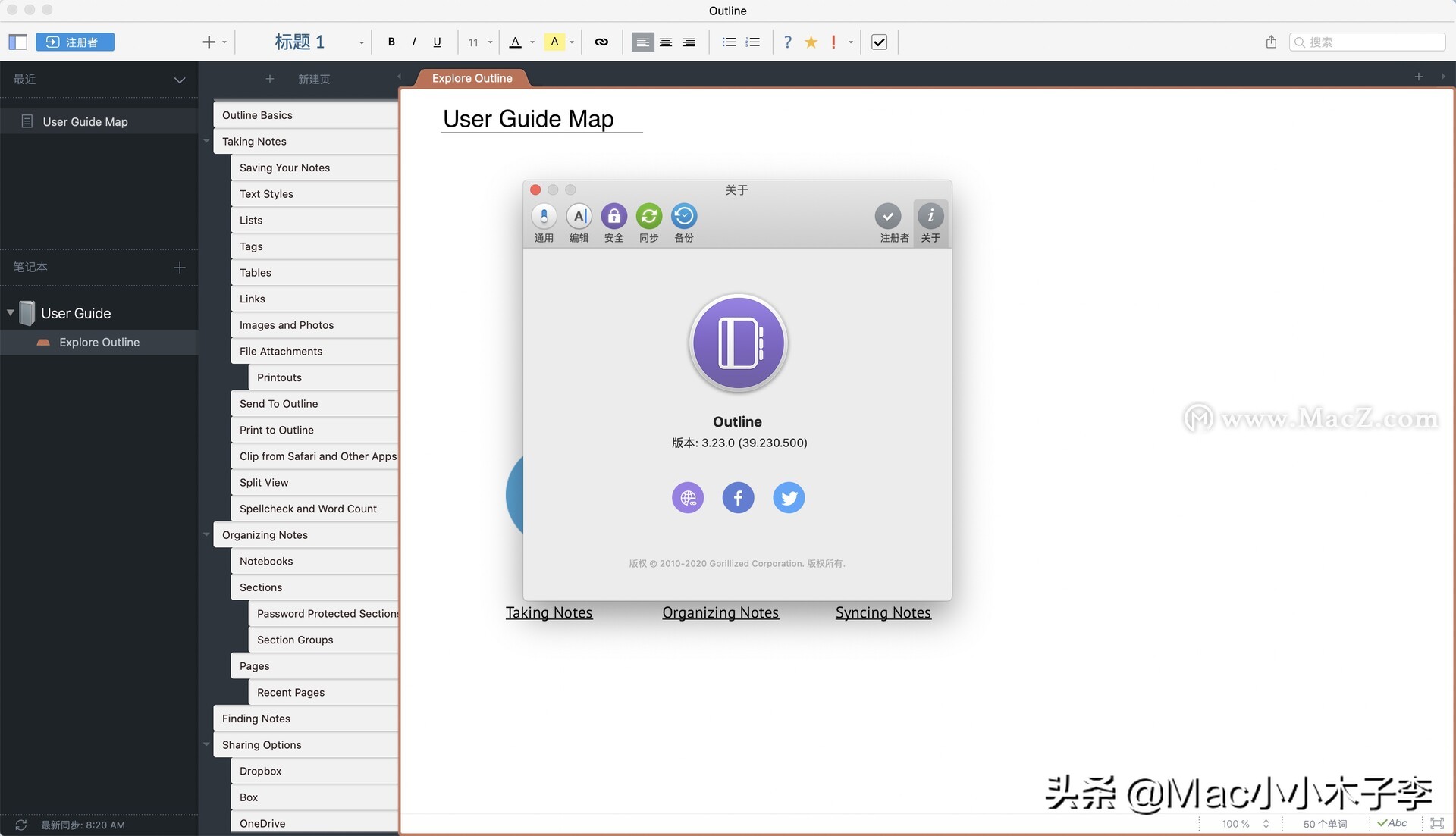Image resolution: width=1456 pixels, height=836 pixels.
Task: Insert a link with the chain icon
Action: tap(601, 42)
